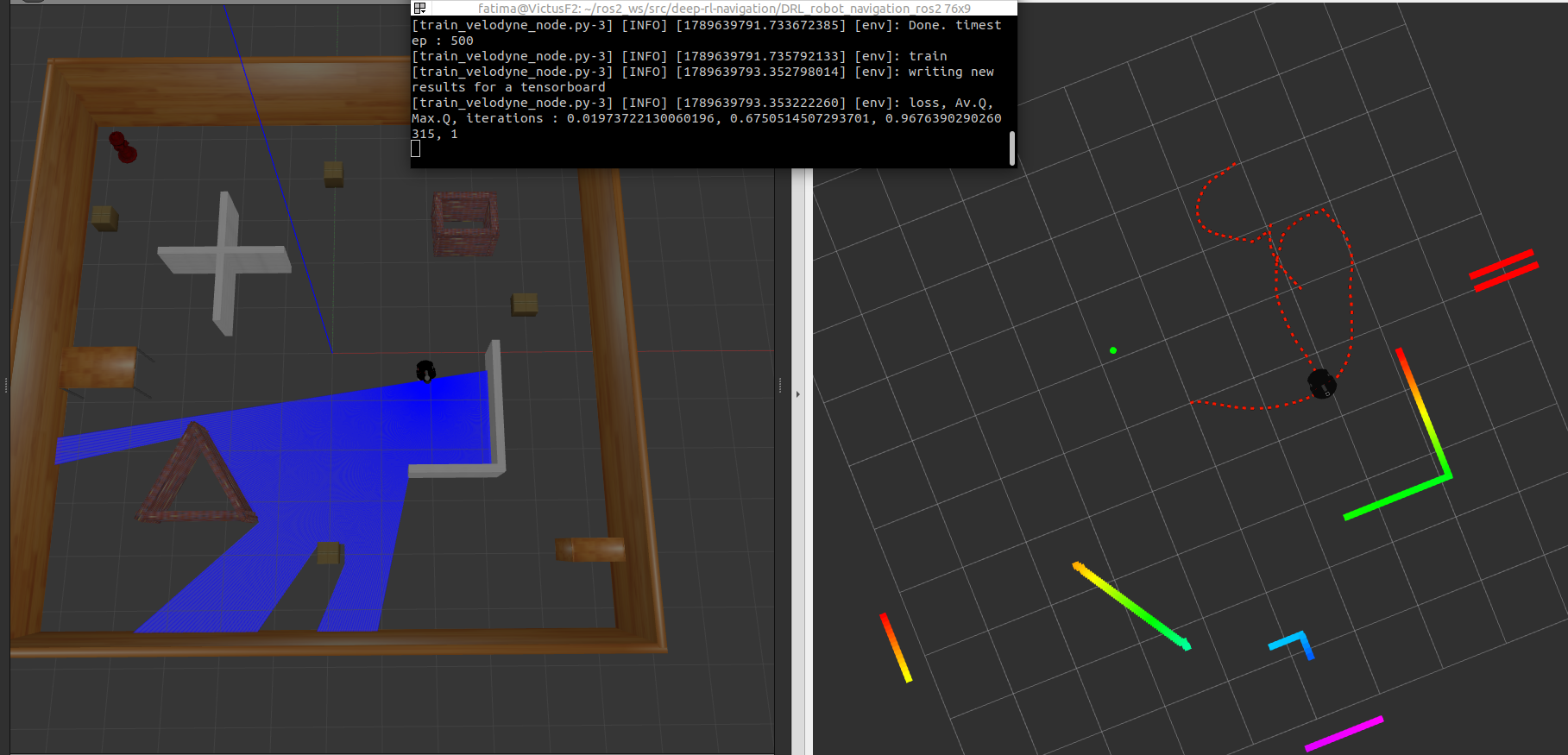Expand the collapsed side panel arrow
The image size is (1568, 755).
[x=797, y=394]
